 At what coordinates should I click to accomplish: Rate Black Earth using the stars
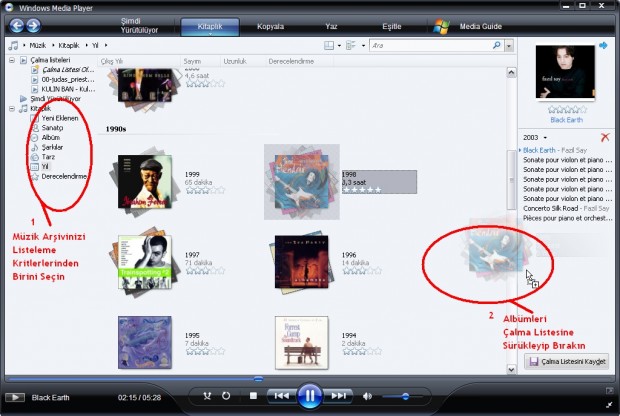pyautogui.click(x=567, y=110)
